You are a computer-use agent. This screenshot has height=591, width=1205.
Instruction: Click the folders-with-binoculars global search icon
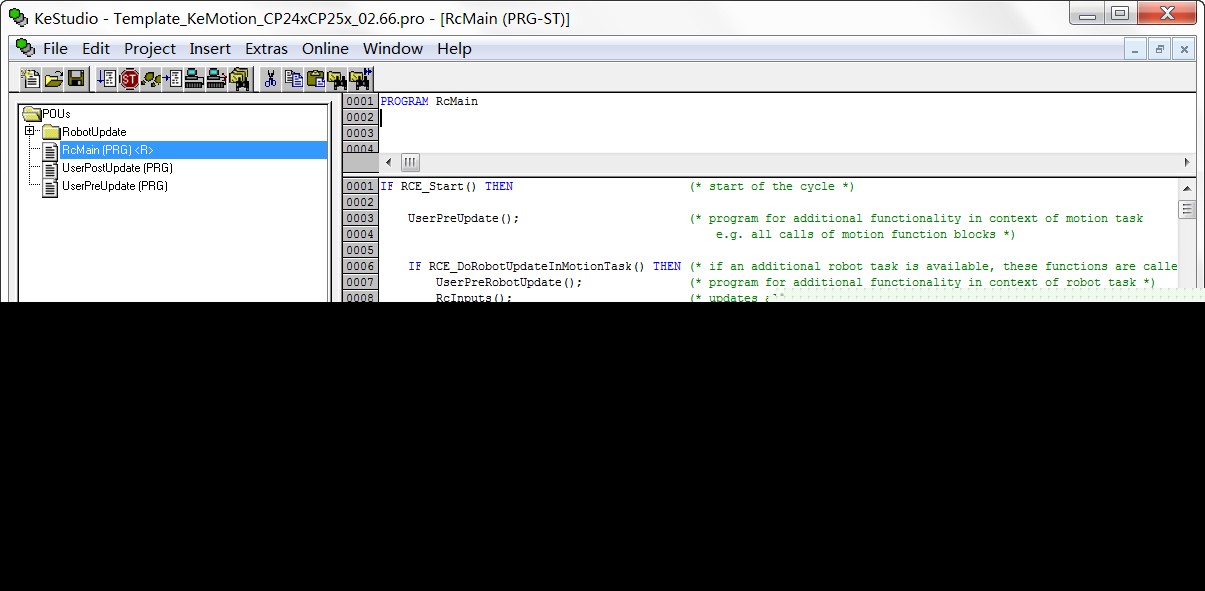point(240,78)
